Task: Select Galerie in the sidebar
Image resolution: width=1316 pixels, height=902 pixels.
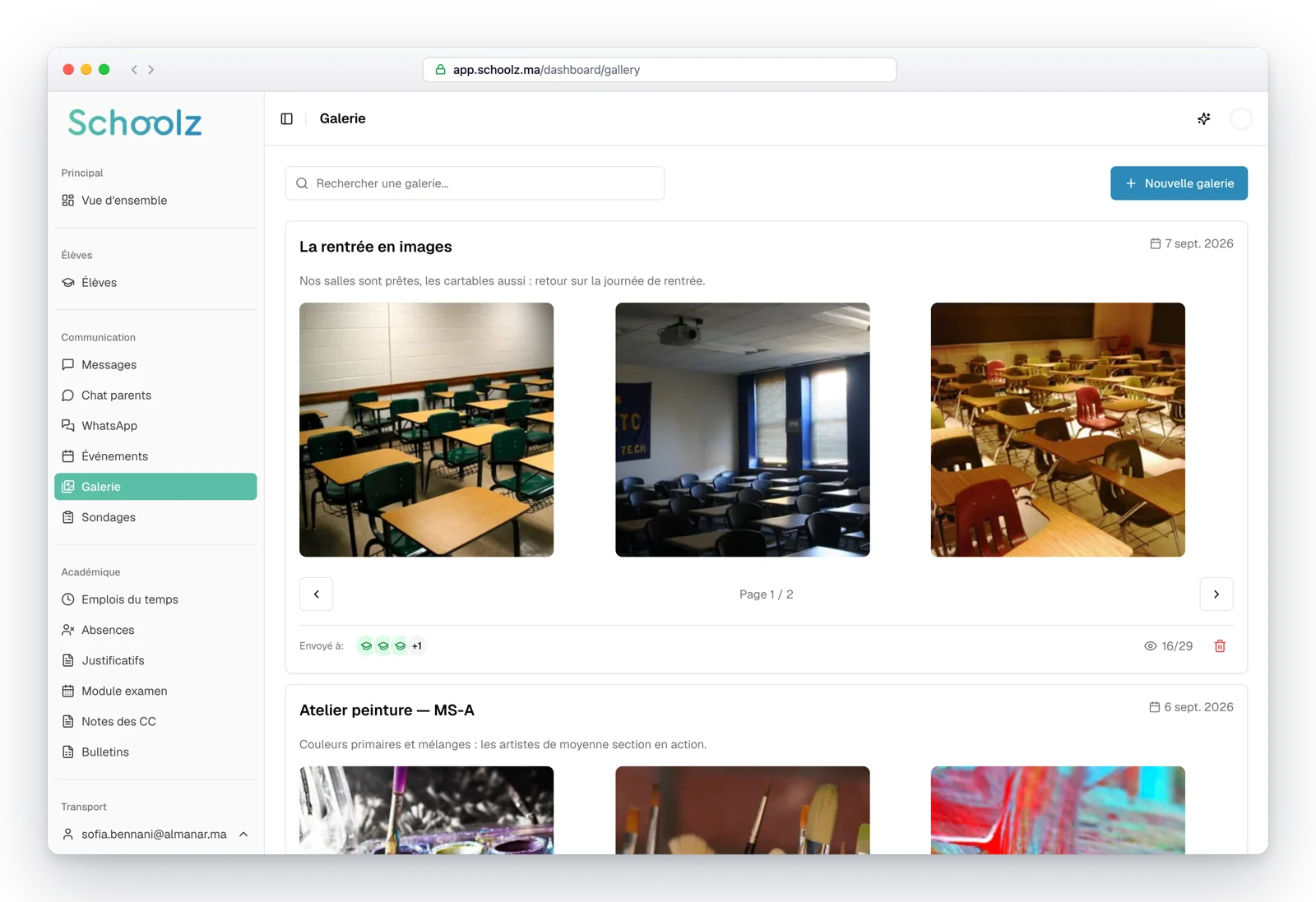Action: [x=155, y=487]
